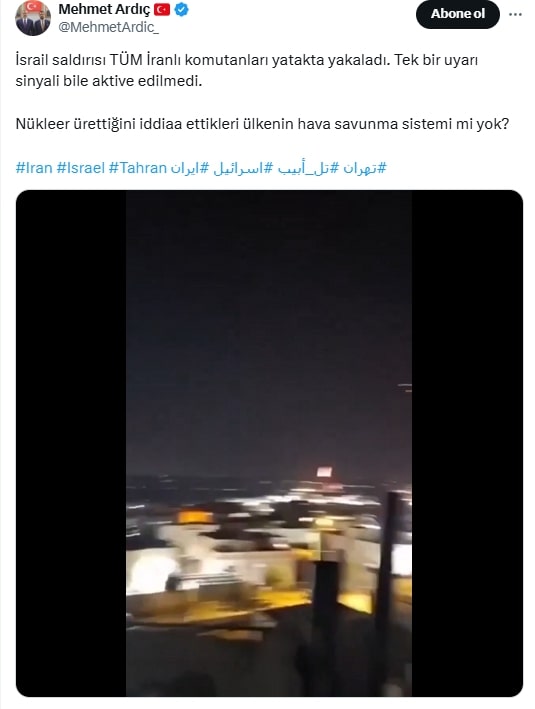Click the right black bar of video
535x709 pixels.
[x=467, y=443]
